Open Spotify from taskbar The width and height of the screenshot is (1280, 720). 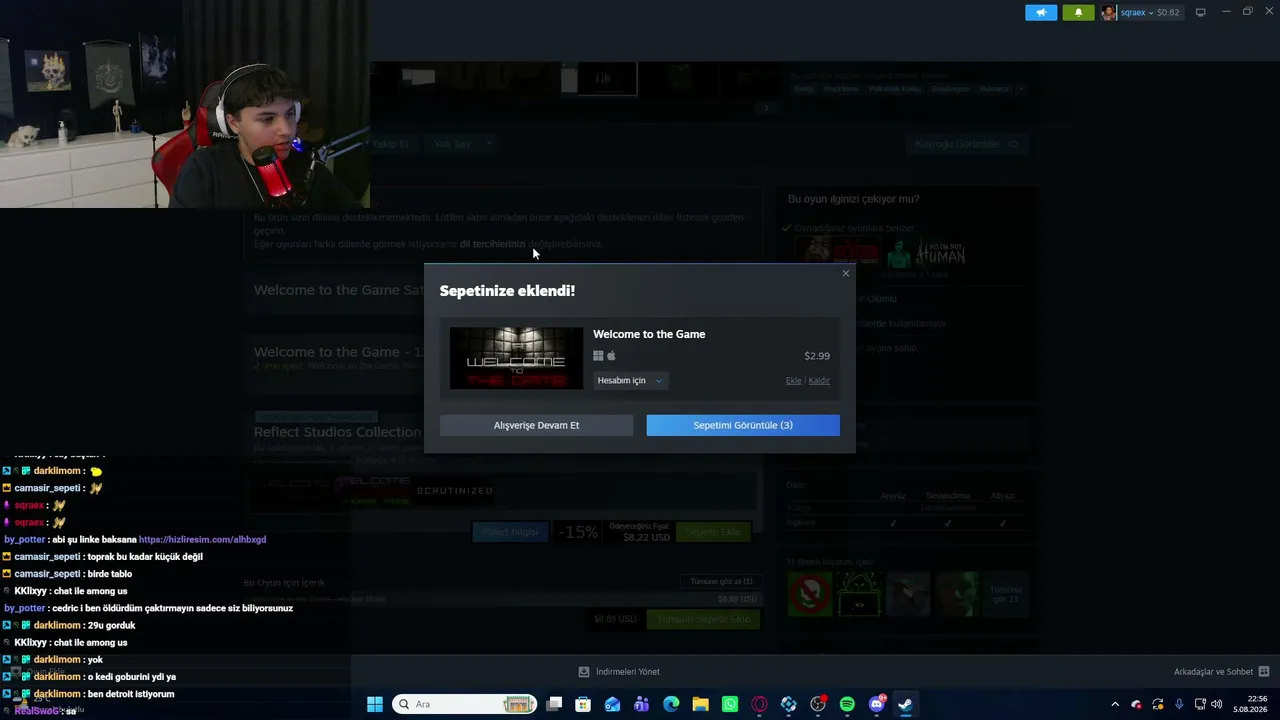tap(847, 704)
